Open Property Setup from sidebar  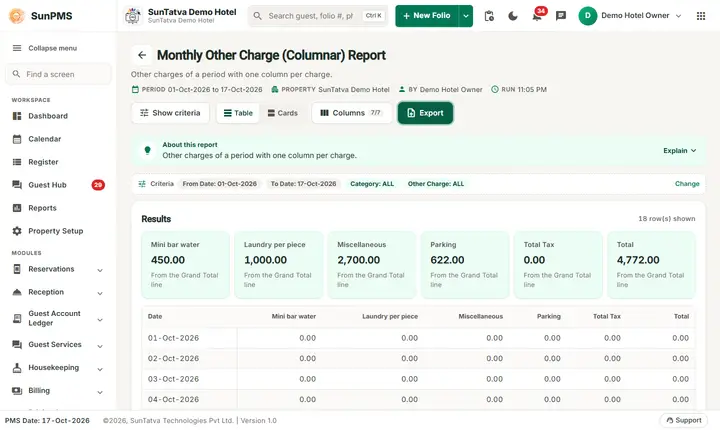(58, 231)
